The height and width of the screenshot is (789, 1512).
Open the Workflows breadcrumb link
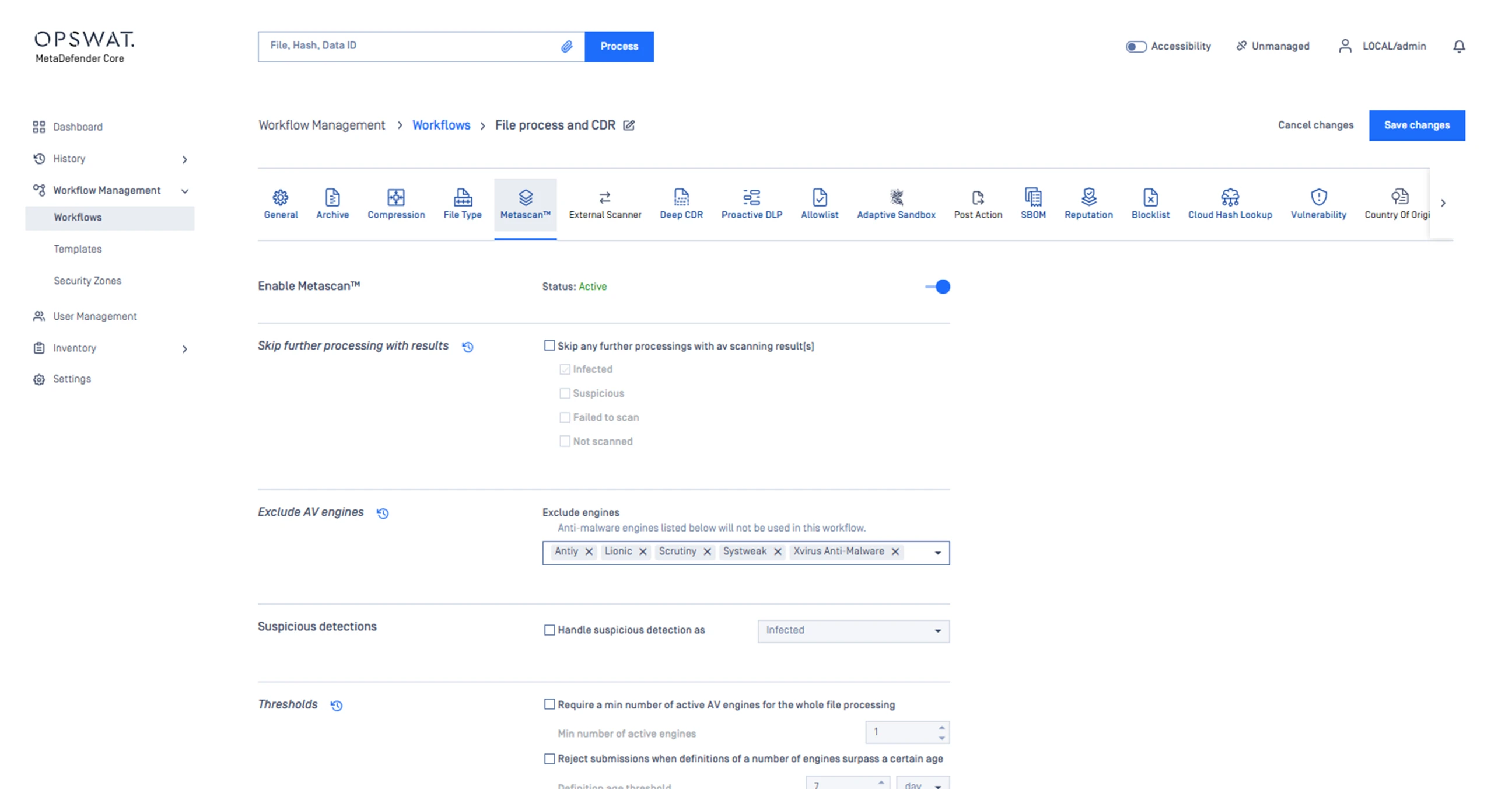pos(441,125)
